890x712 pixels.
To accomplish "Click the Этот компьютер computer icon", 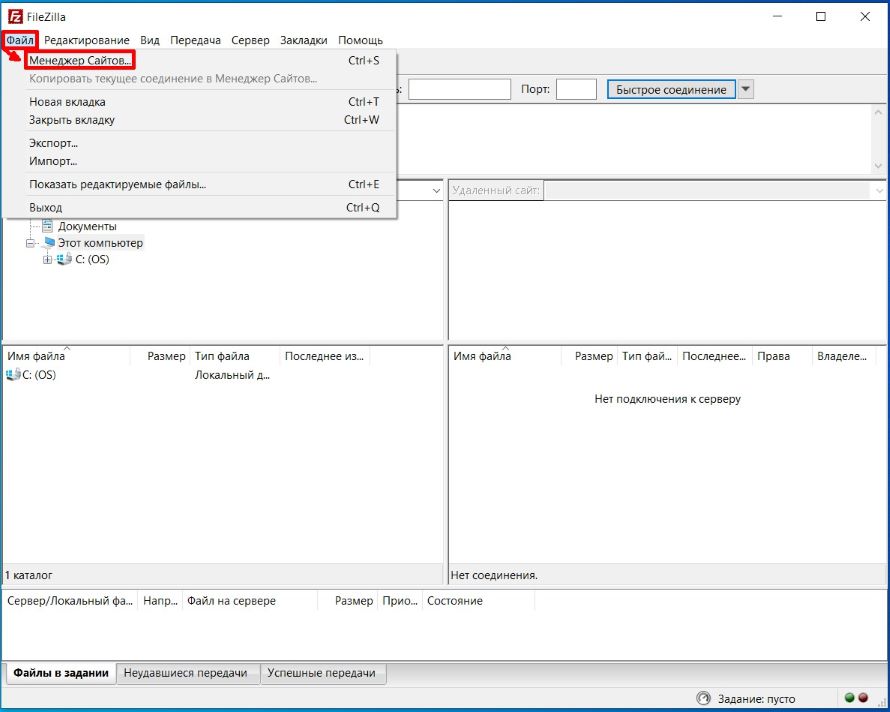I will [49, 243].
